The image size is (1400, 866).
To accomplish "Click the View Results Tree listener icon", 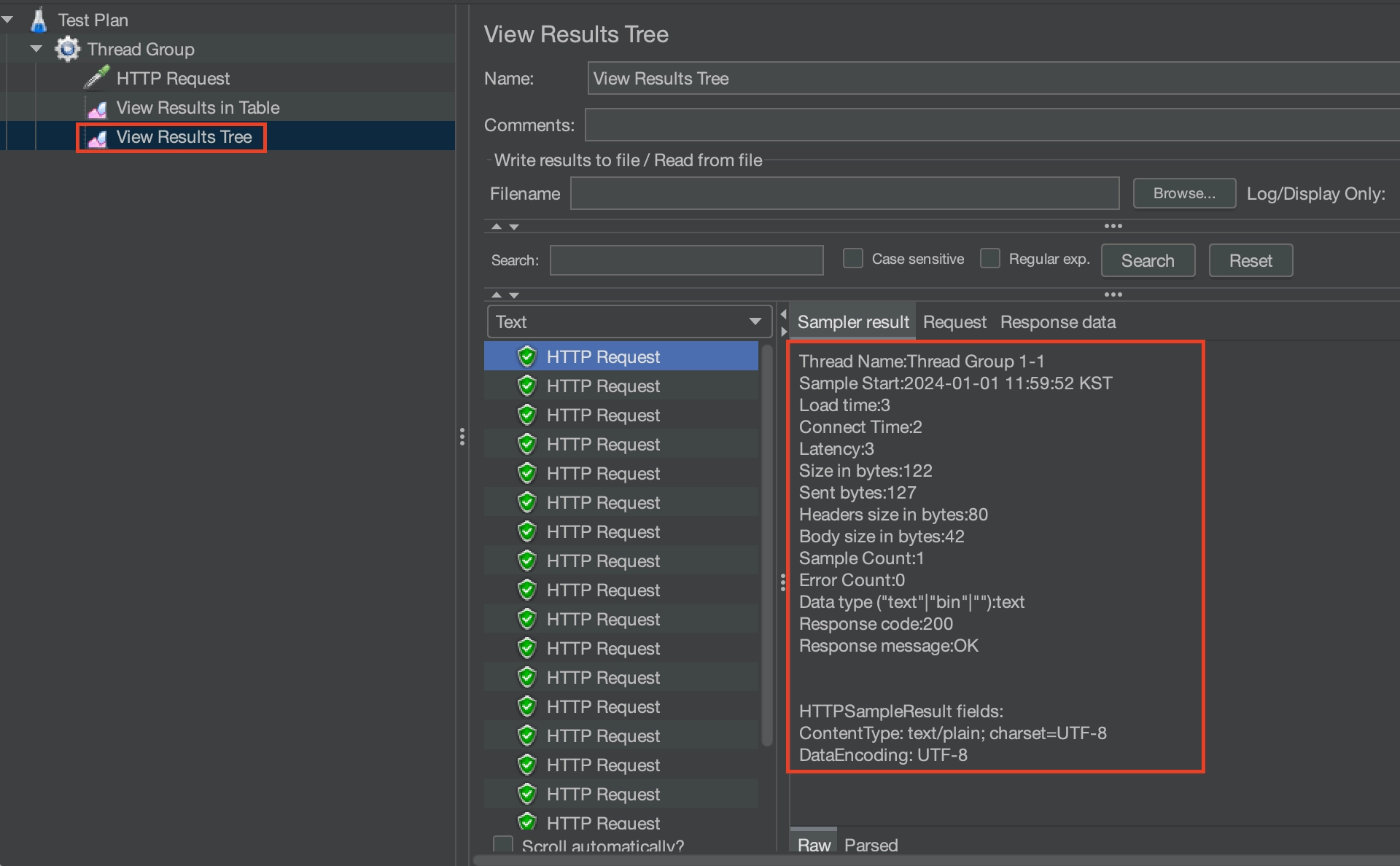I will [97, 138].
